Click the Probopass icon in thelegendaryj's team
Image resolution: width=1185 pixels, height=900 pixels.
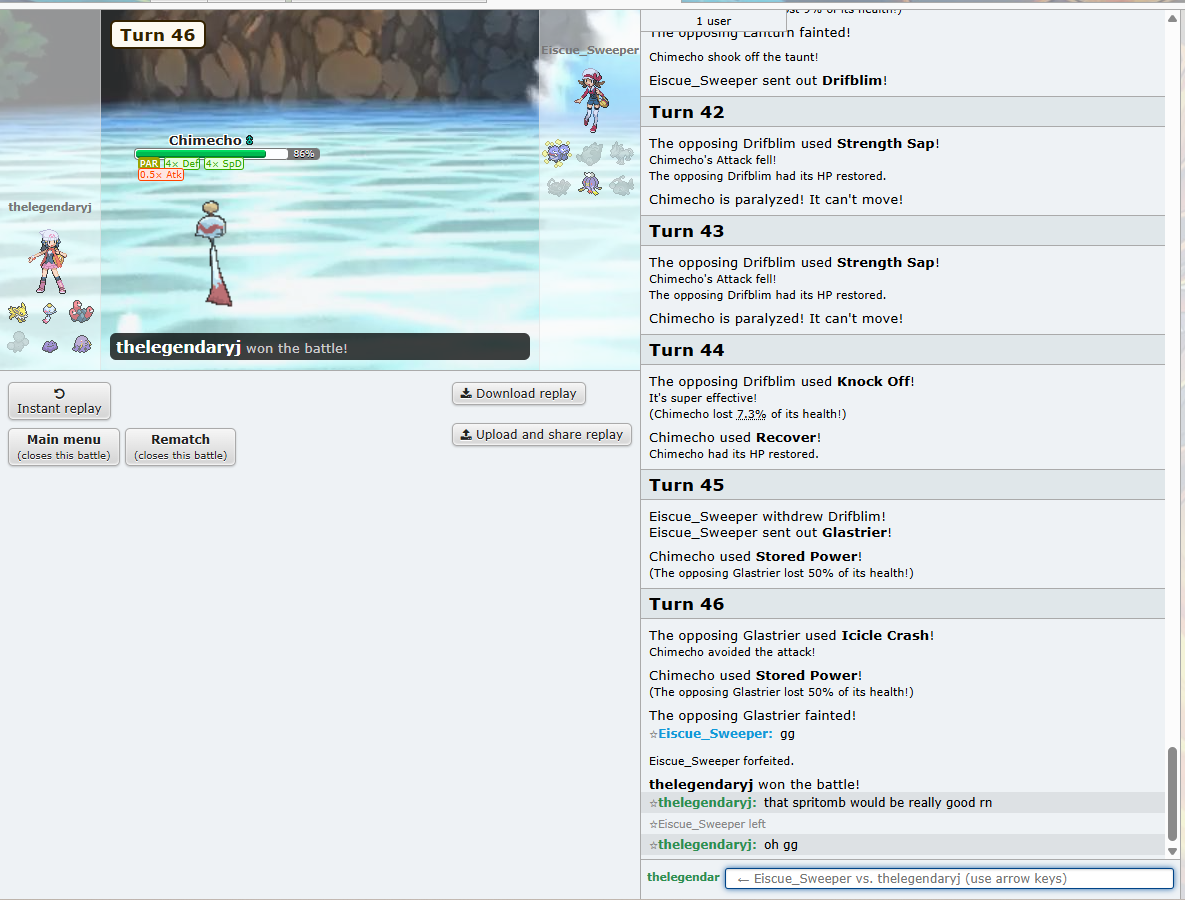(81, 311)
